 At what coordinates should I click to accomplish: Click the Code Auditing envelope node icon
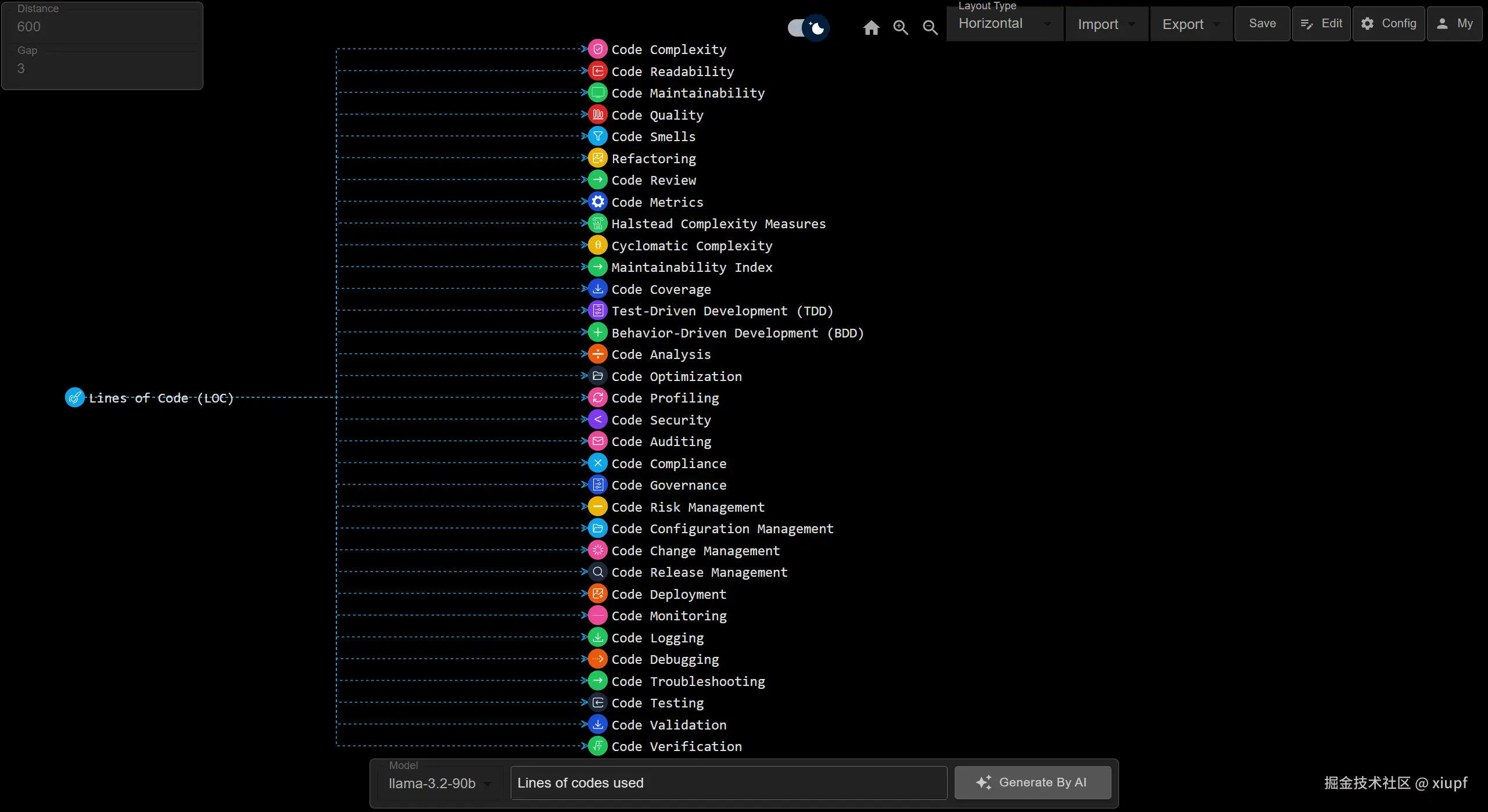(x=597, y=441)
